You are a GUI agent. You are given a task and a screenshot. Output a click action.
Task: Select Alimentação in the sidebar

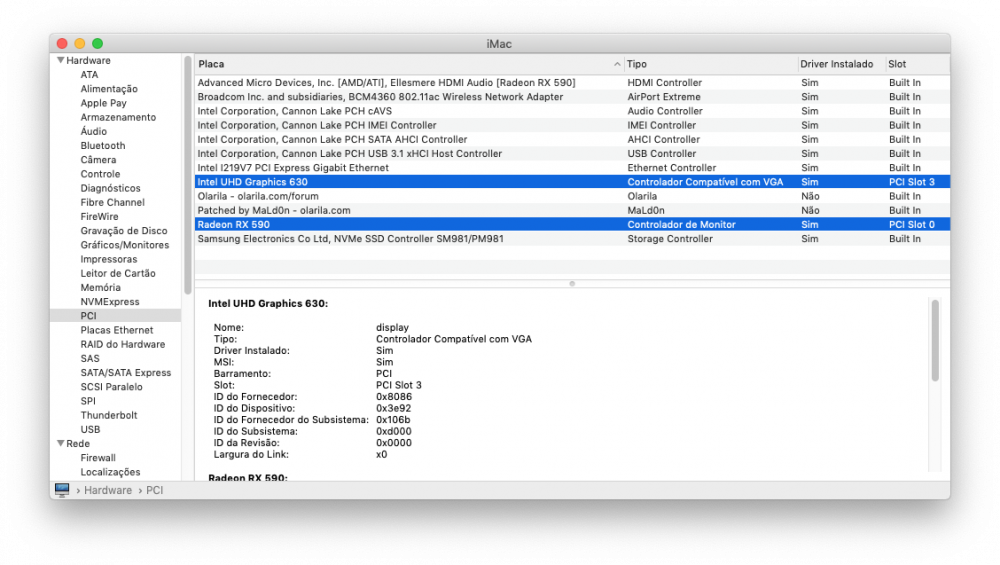click(109, 89)
